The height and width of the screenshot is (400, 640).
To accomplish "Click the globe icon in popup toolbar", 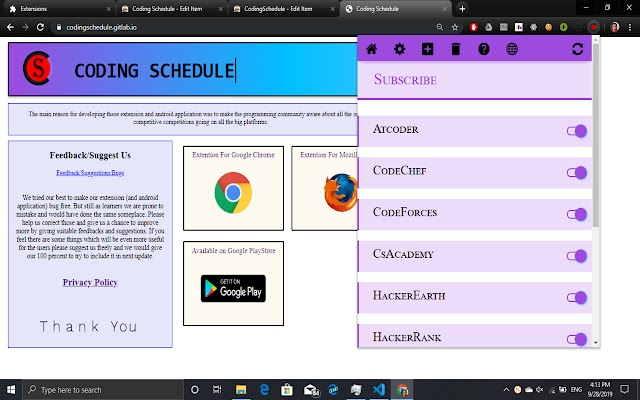I will [512, 49].
